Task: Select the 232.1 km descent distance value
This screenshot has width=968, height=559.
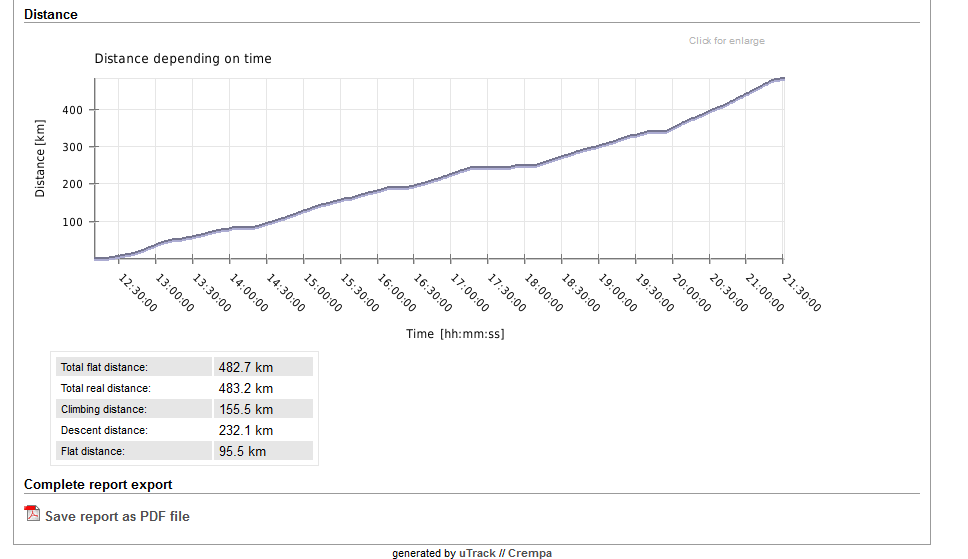Action: [x=246, y=430]
